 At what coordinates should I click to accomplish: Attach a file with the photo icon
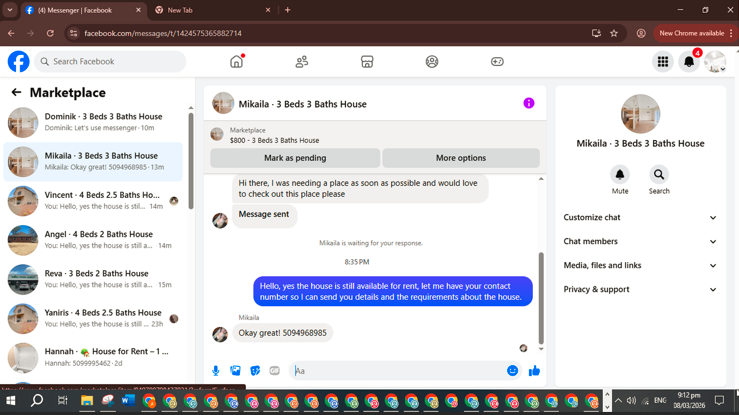(x=235, y=371)
